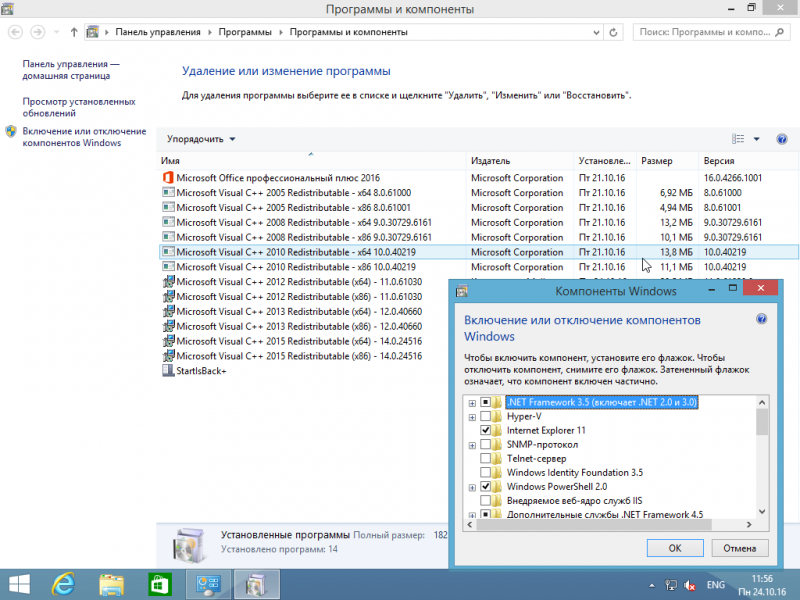800x600 pixels.
Task: Enable Telnet-сервер checkbox
Action: tap(485, 458)
